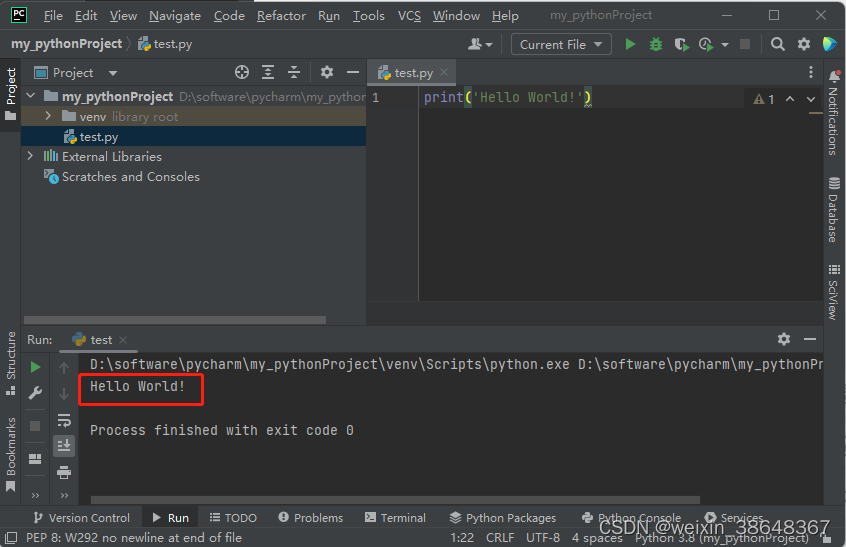
Task: Click the warning indicator showing 1 problem
Action: coord(764,99)
